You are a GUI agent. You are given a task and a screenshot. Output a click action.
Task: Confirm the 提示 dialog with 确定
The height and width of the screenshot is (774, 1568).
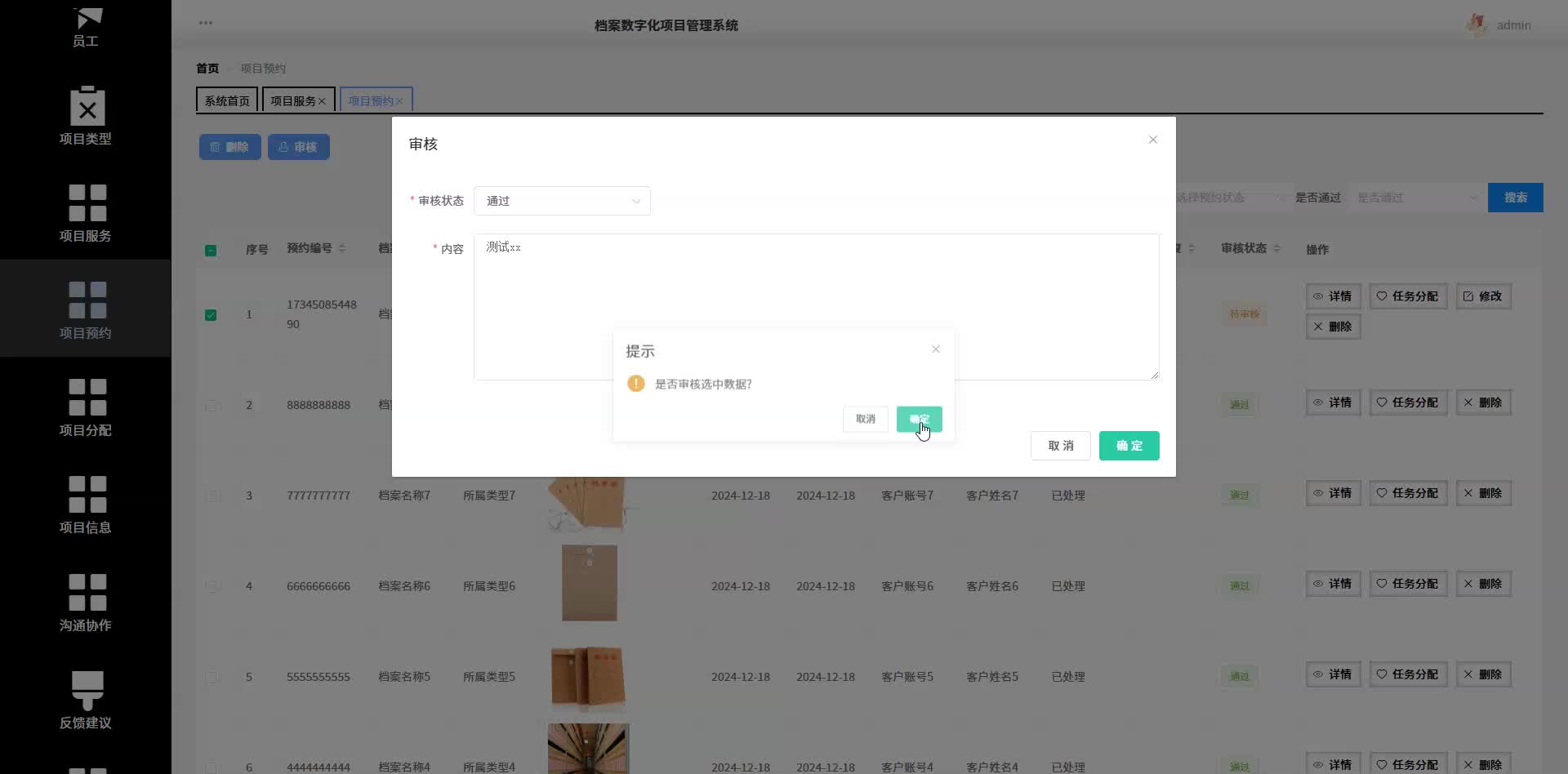coord(919,419)
